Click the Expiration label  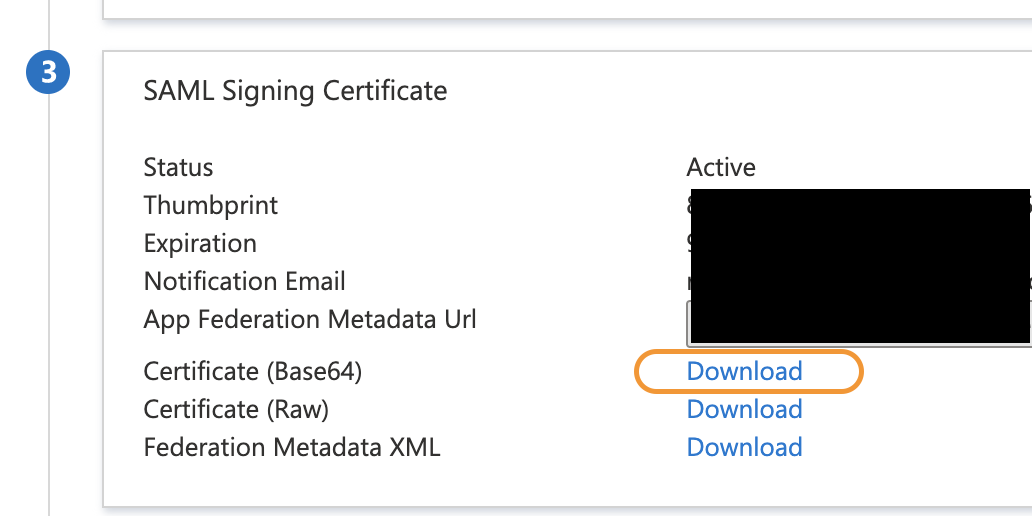pos(200,244)
